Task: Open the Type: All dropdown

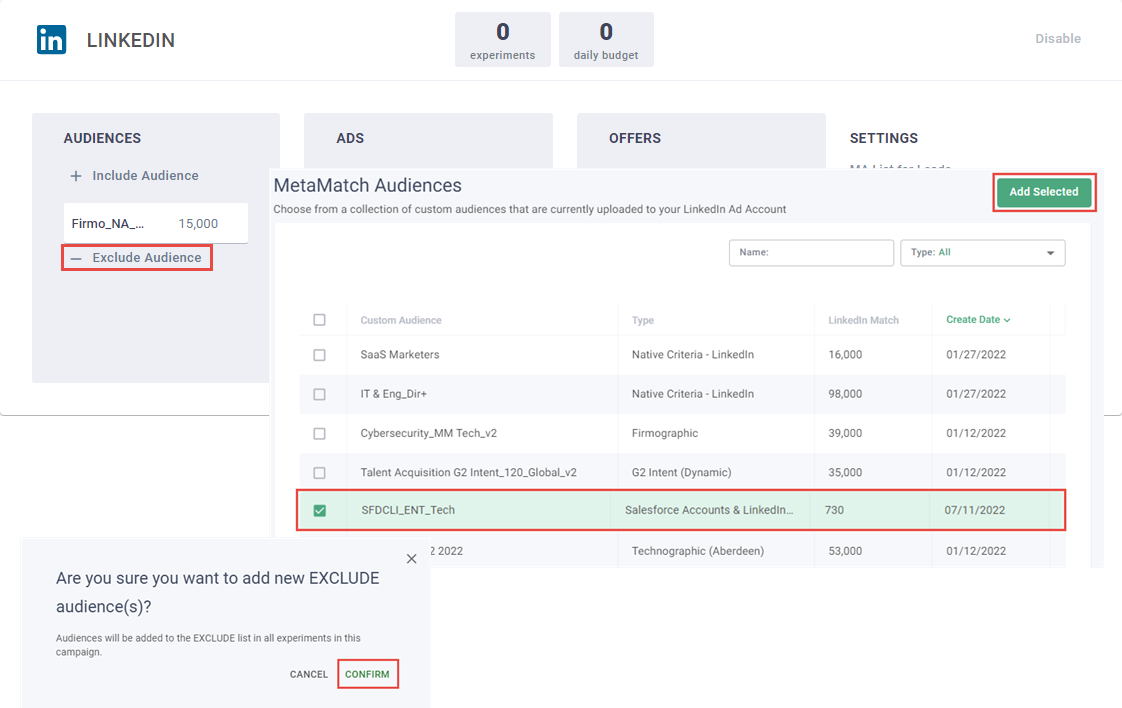Action: (983, 253)
